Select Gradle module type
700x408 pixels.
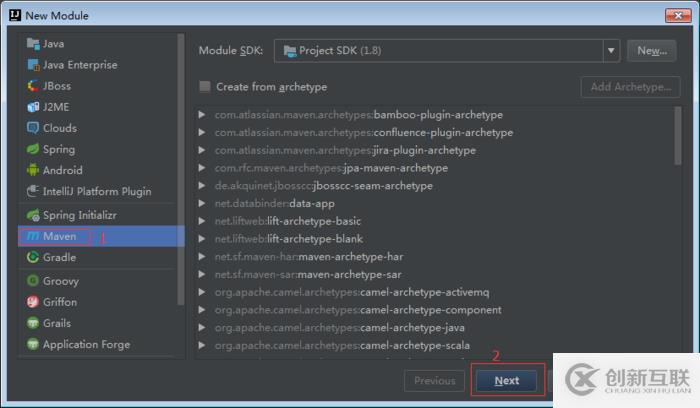point(97,257)
